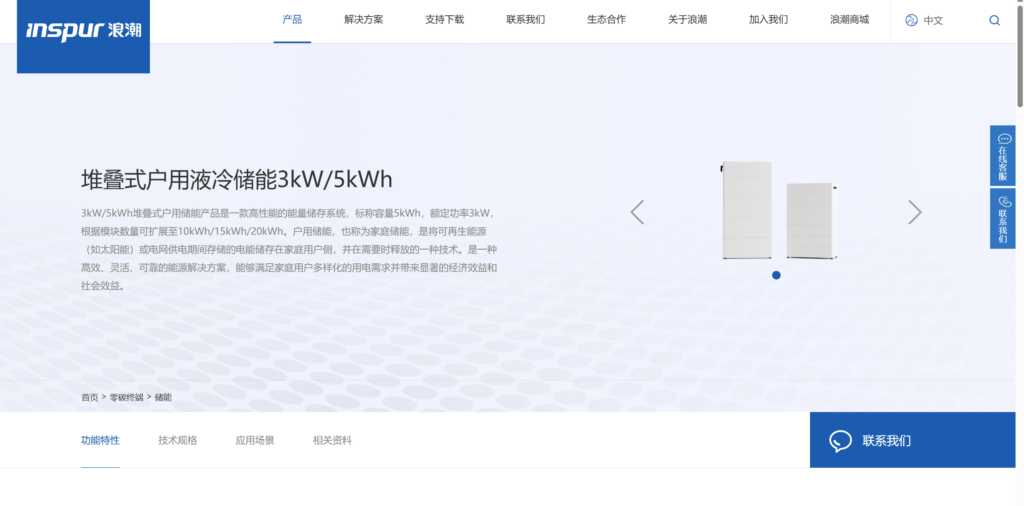The height and width of the screenshot is (506, 1024).
Task: Switch to the 技术规格 tab
Action: [x=178, y=440]
